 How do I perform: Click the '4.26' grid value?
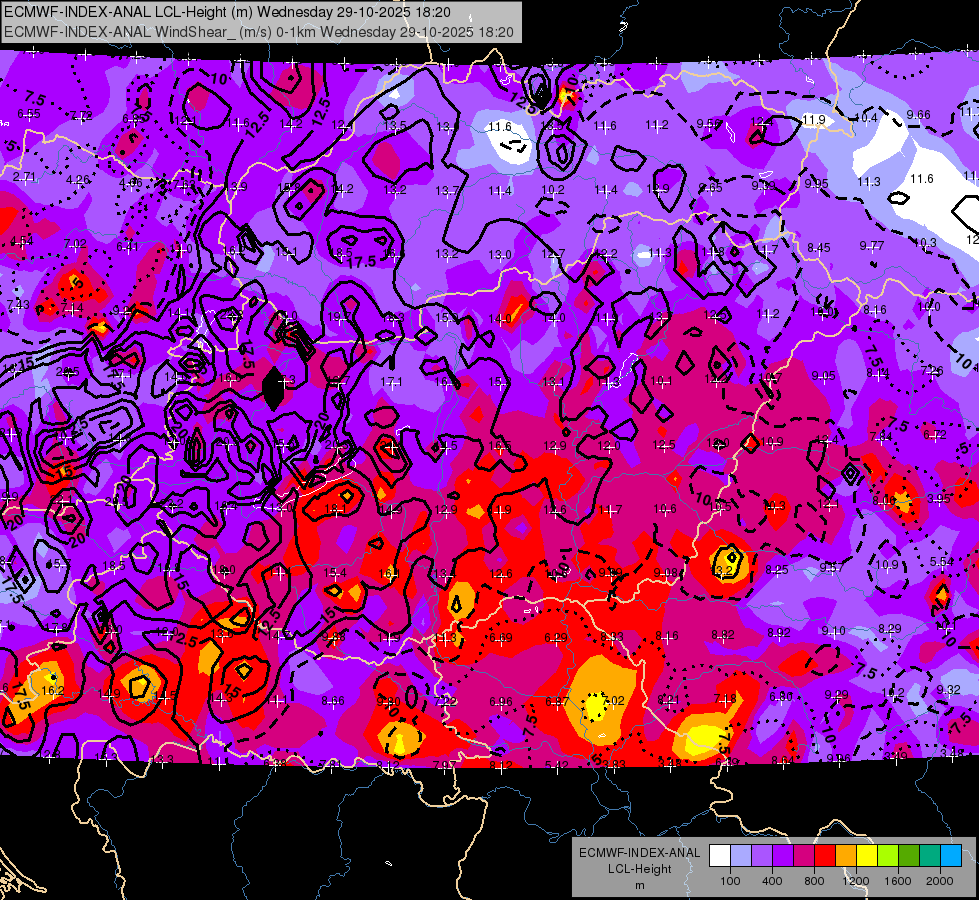coord(78,180)
